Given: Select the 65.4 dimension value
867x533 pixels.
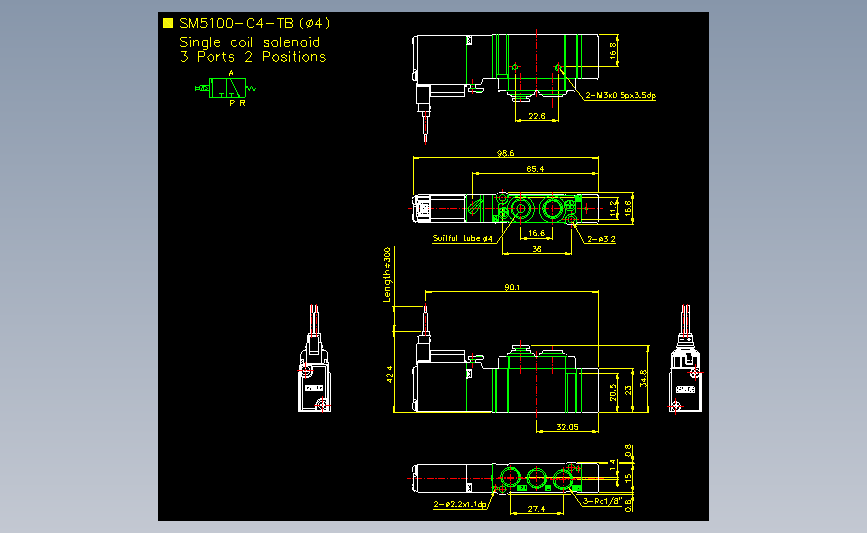Looking at the screenshot, I should tap(535, 169).
